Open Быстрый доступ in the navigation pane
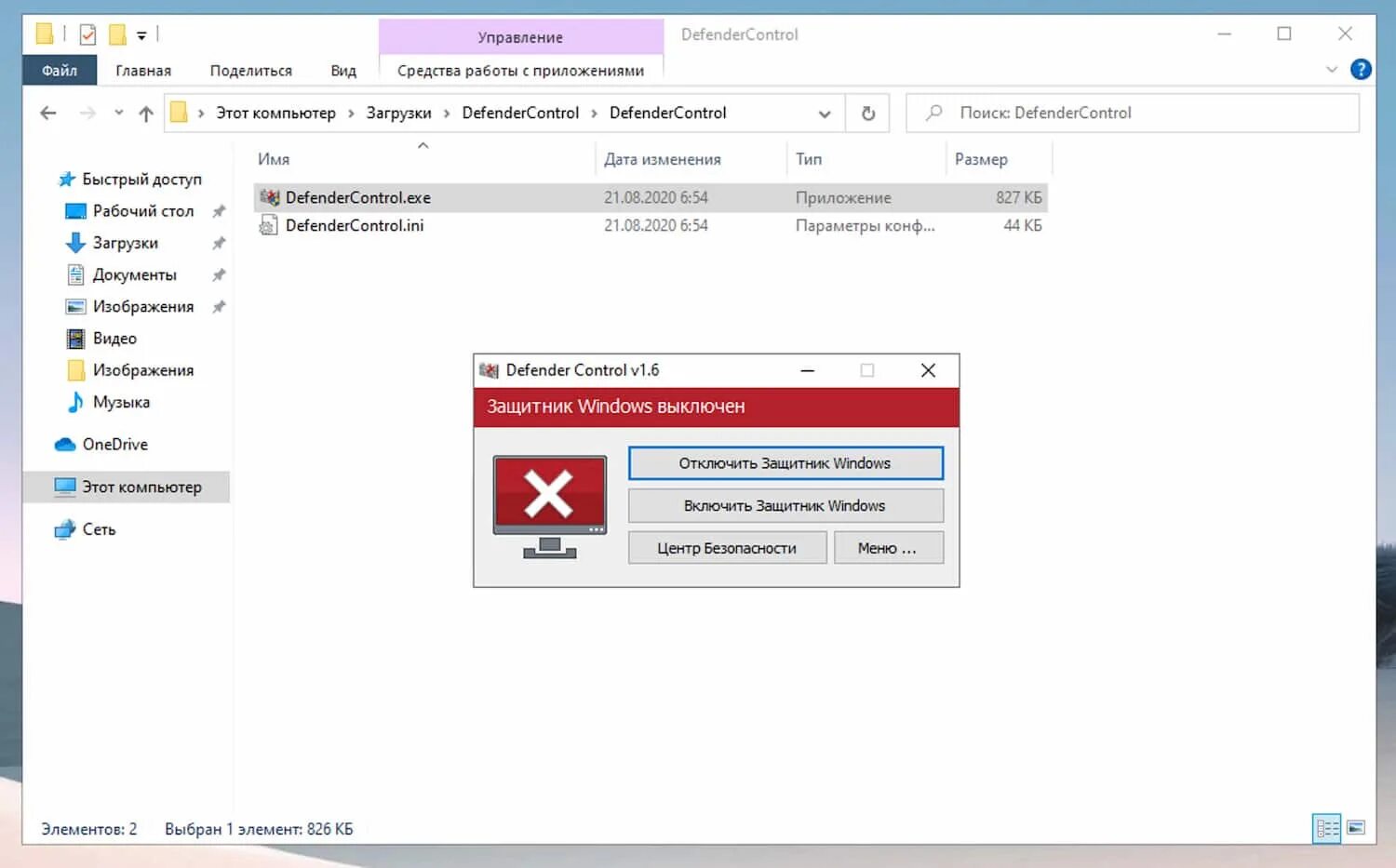This screenshot has width=1396, height=868. coord(141,180)
